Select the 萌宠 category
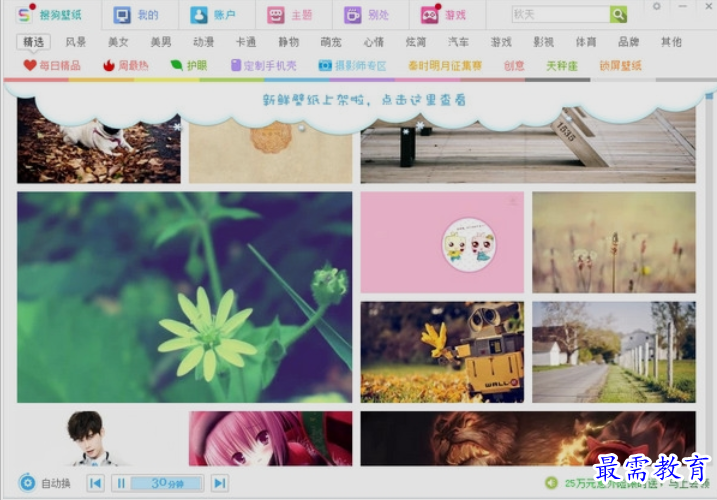Screen dimensions: 717x500 [x=331, y=42]
